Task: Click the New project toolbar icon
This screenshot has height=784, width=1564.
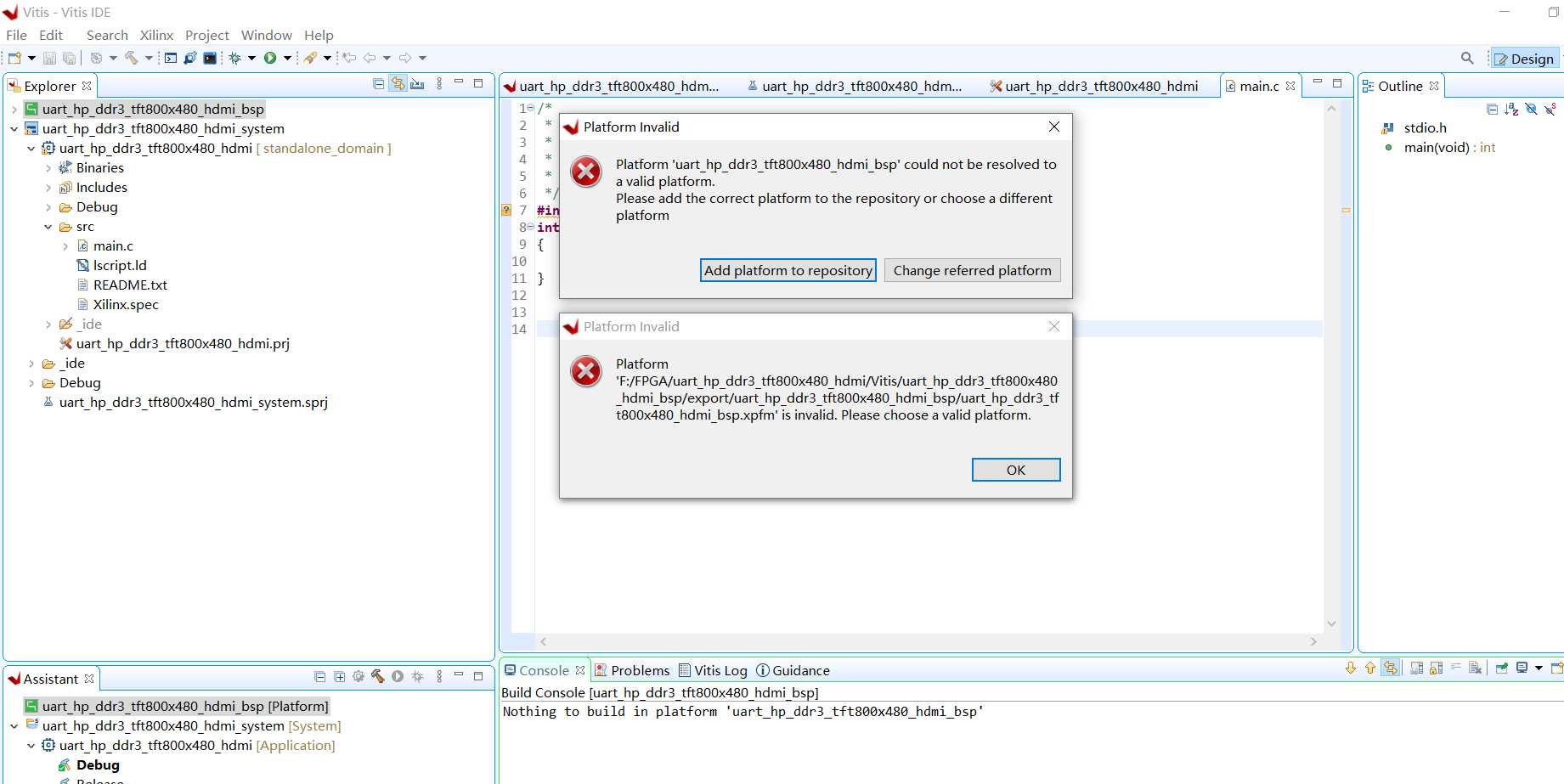Action: pos(14,58)
